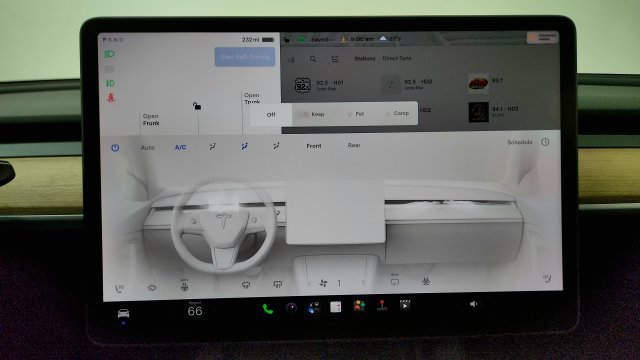Tap the time in status bar
The image size is (640, 360).
click(362, 39)
